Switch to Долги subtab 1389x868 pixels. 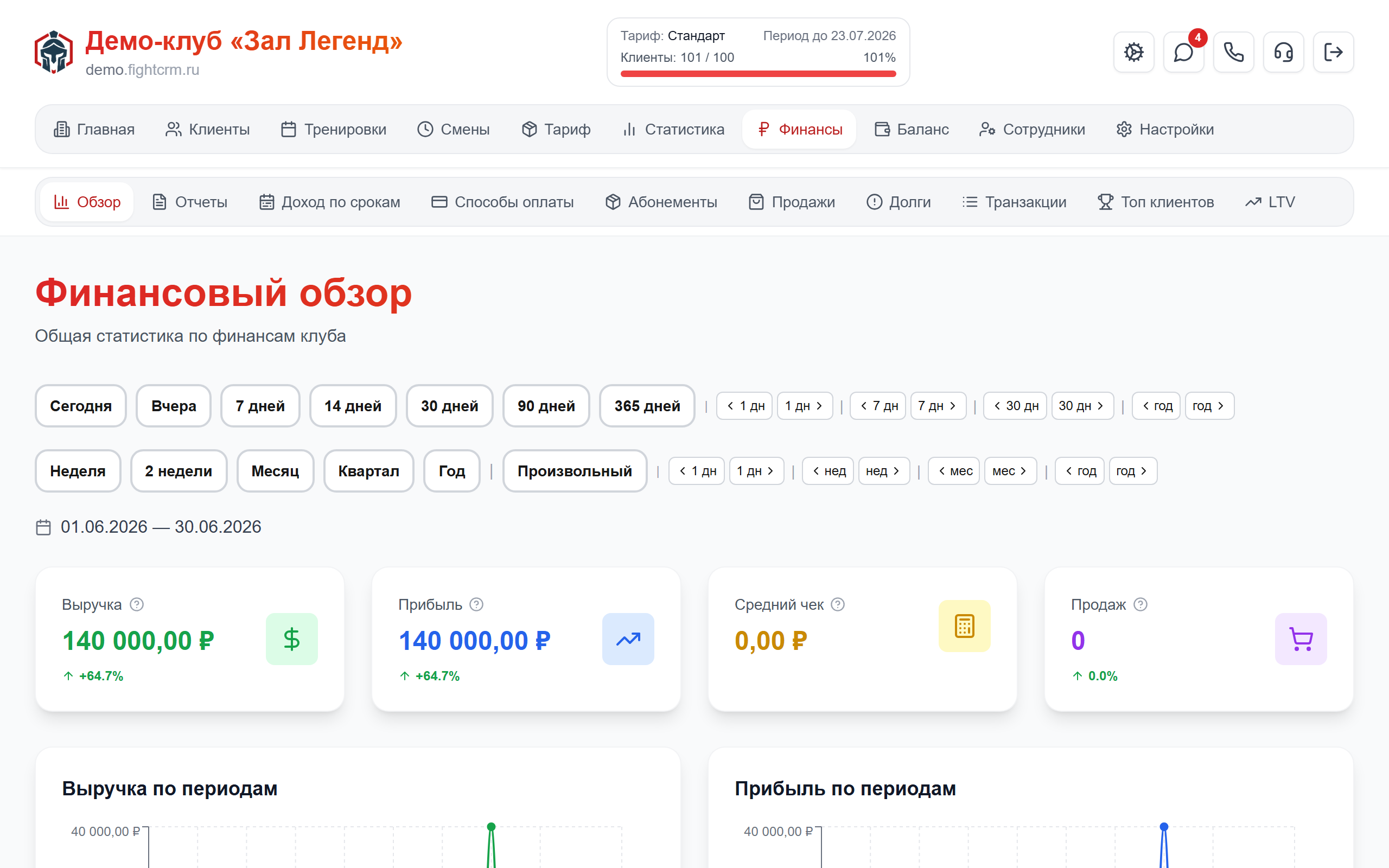pos(899,202)
